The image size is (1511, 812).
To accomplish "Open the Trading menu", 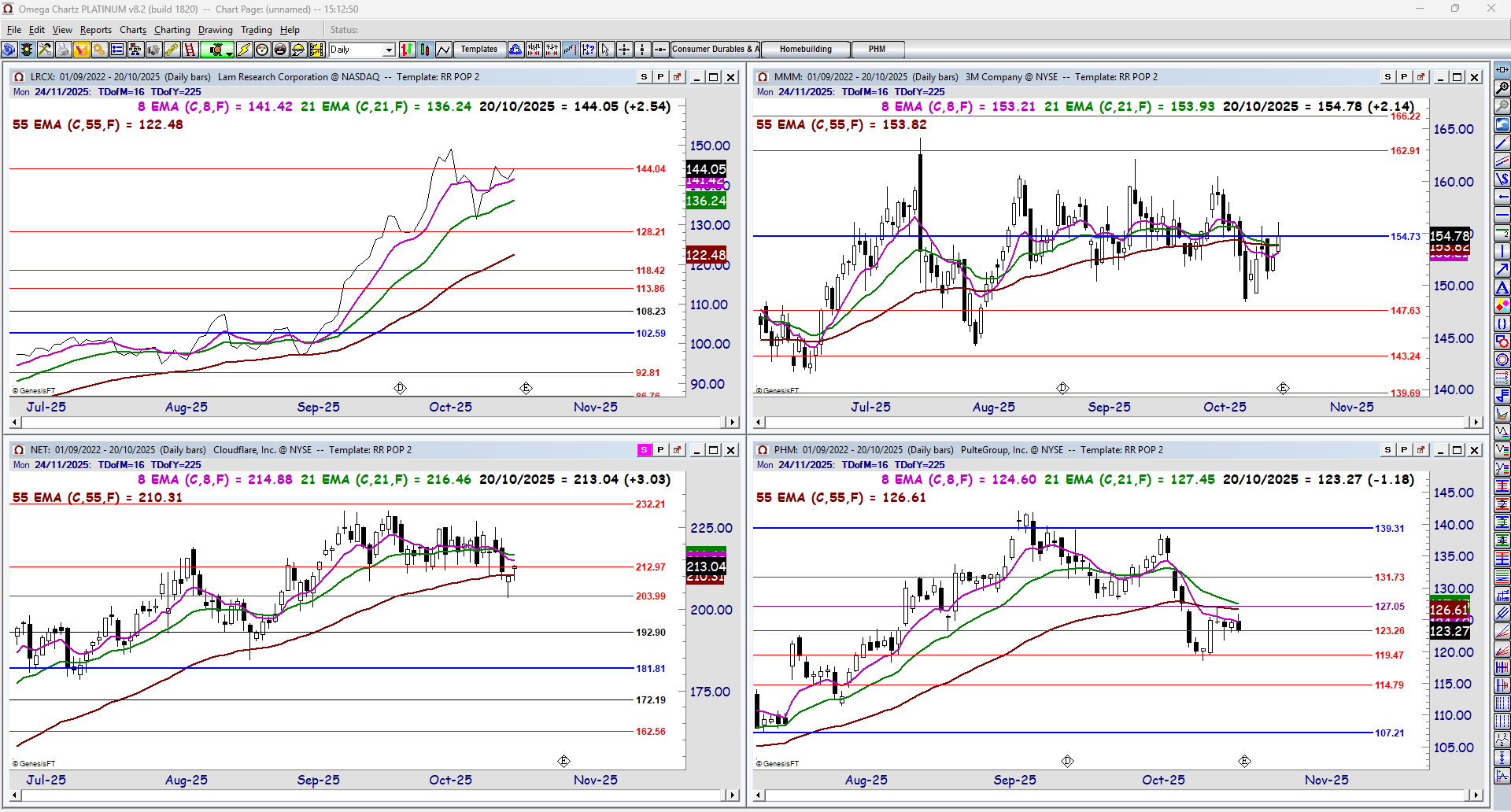I will tap(257, 30).
